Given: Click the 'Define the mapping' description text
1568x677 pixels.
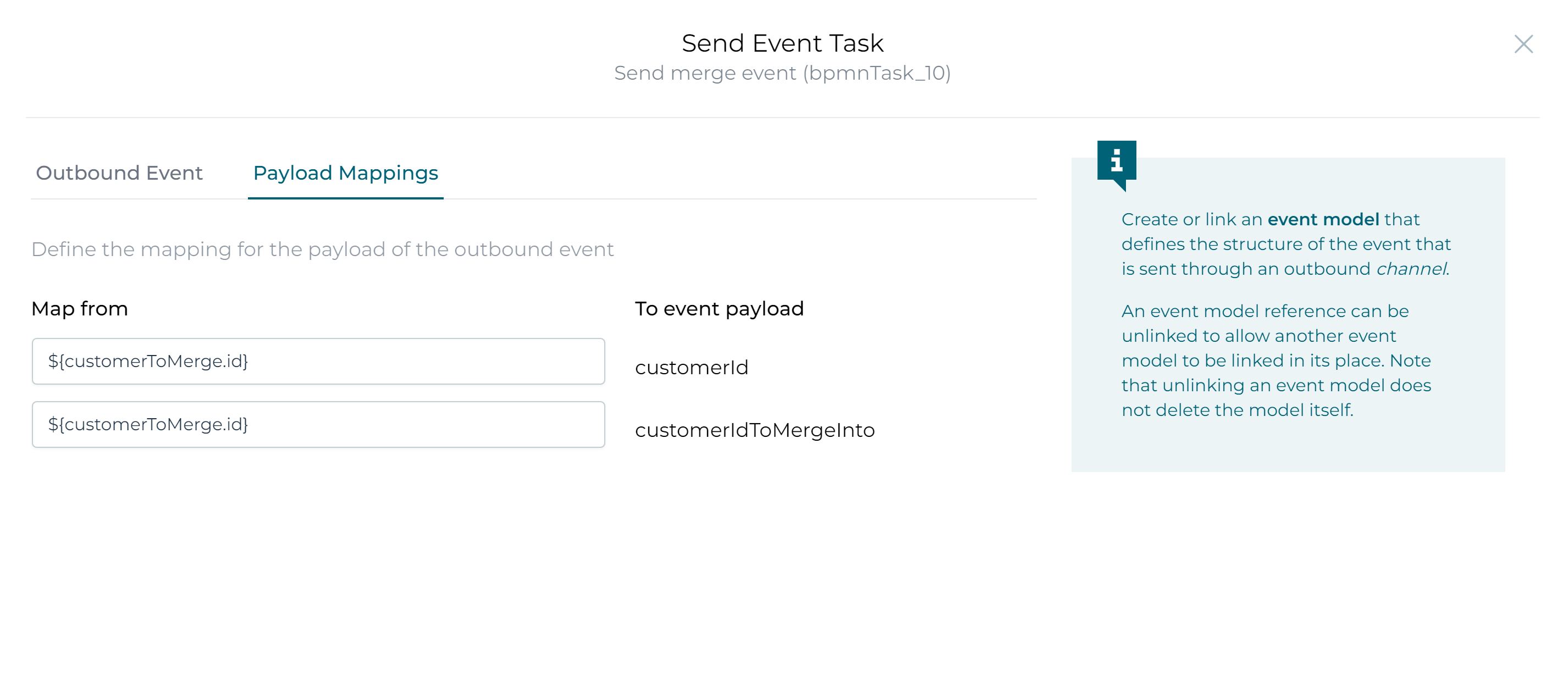Looking at the screenshot, I should coord(322,249).
